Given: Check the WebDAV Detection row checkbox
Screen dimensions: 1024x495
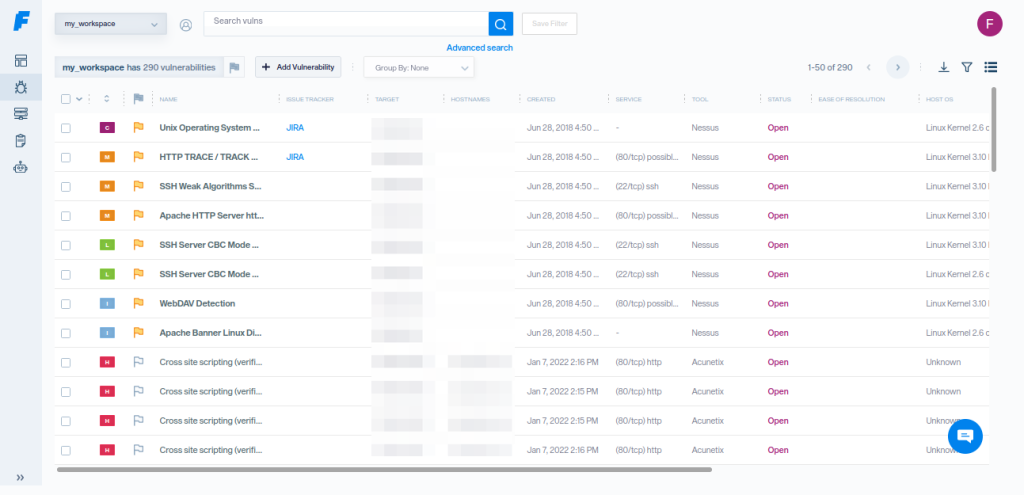Looking at the screenshot, I should point(66,303).
